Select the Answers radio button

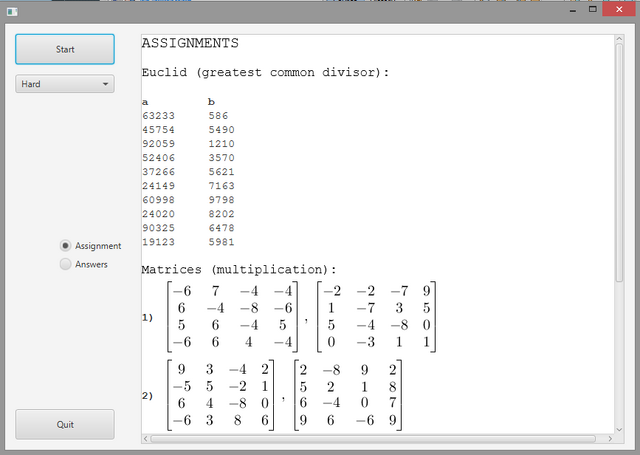pos(65,264)
